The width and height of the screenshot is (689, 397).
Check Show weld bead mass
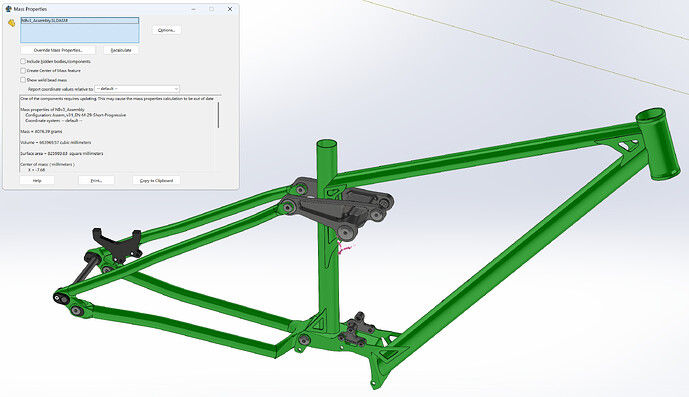pyautogui.click(x=23, y=80)
